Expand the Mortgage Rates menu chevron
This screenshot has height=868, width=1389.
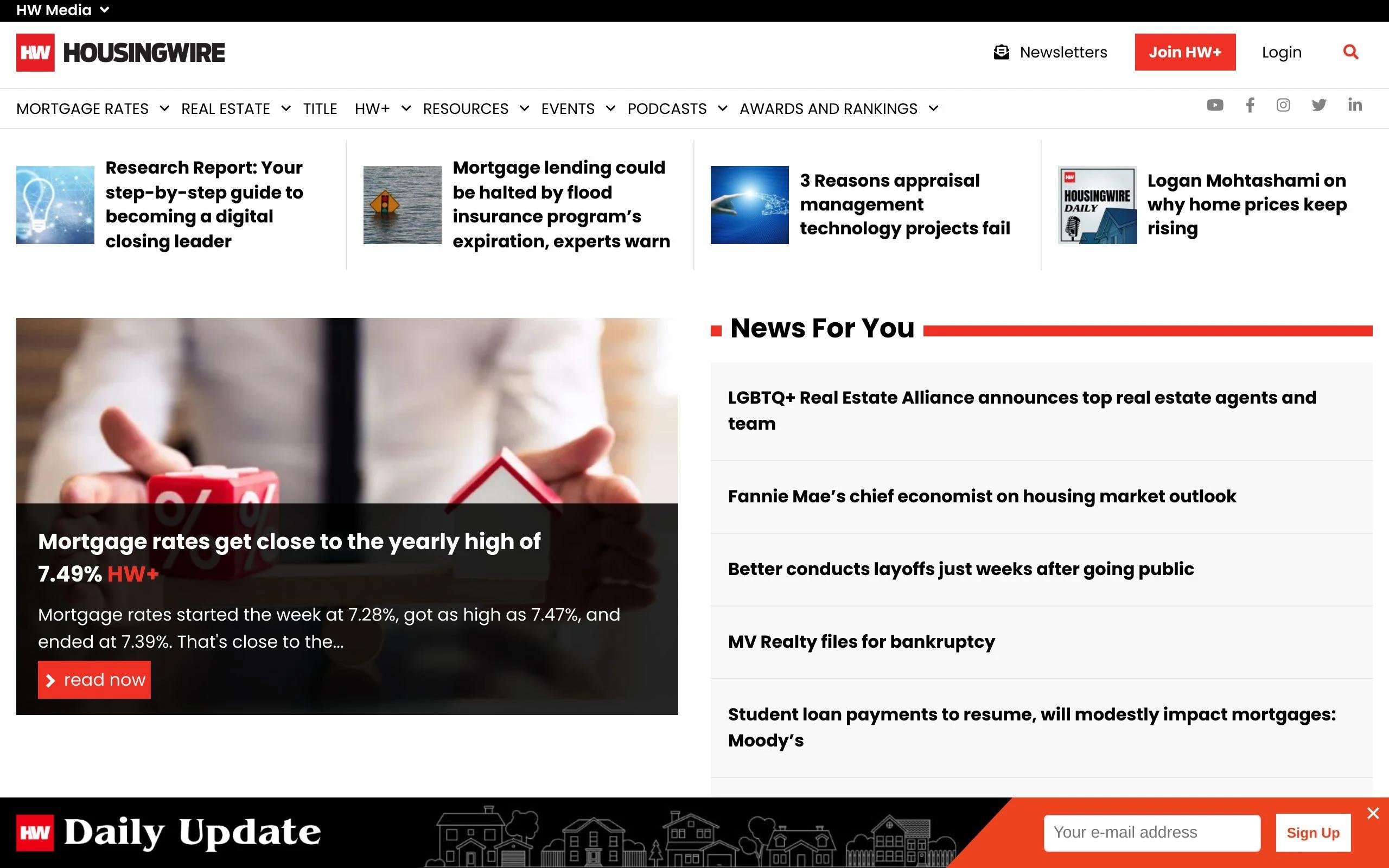click(164, 108)
